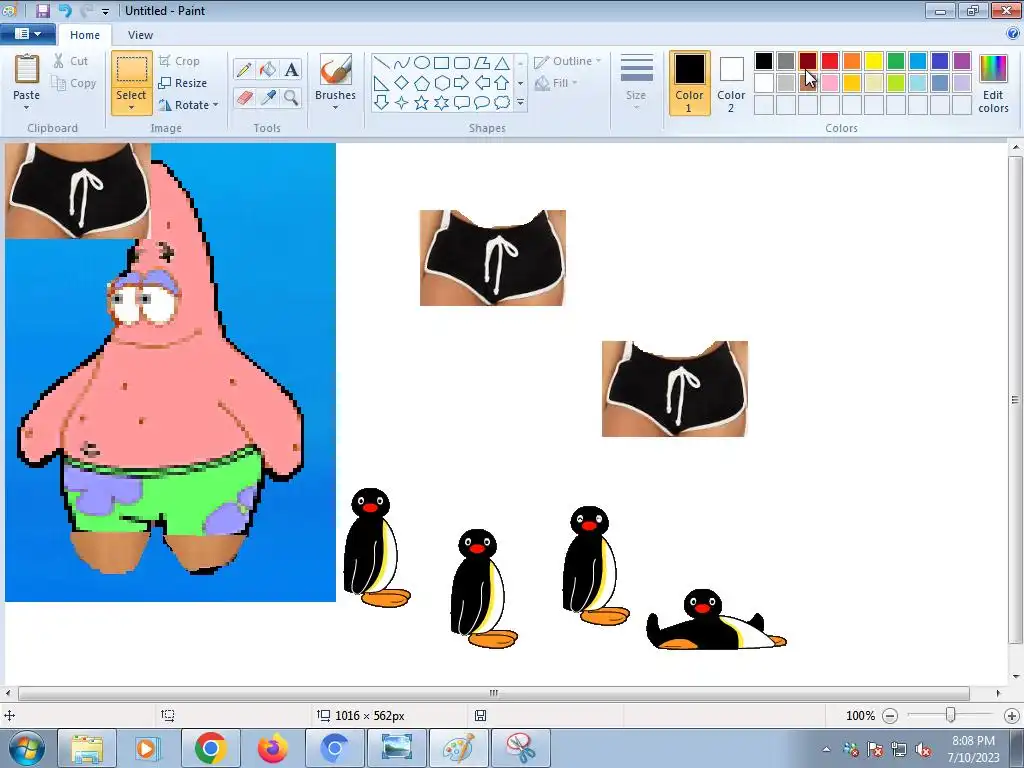This screenshot has width=1024, height=768.
Task: Open the Outline dropdown
Action: (x=568, y=61)
